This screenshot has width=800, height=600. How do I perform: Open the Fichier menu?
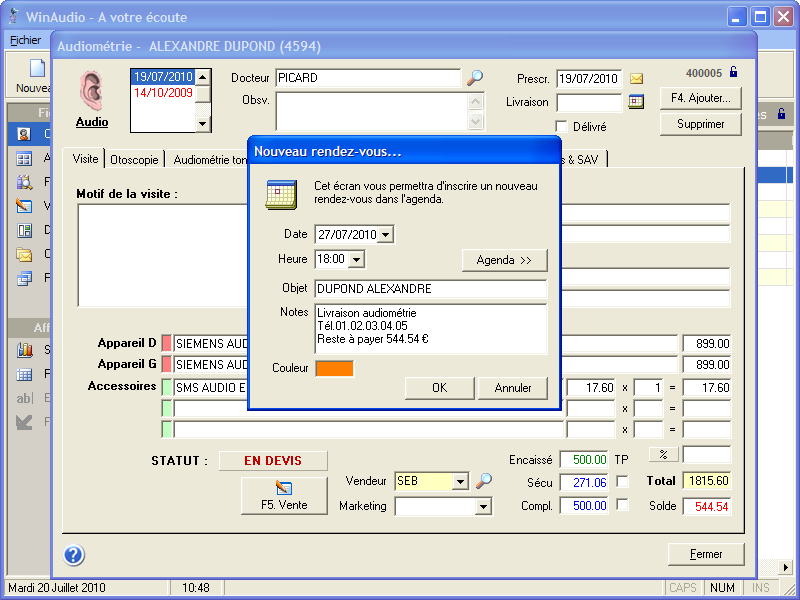click(x=25, y=41)
